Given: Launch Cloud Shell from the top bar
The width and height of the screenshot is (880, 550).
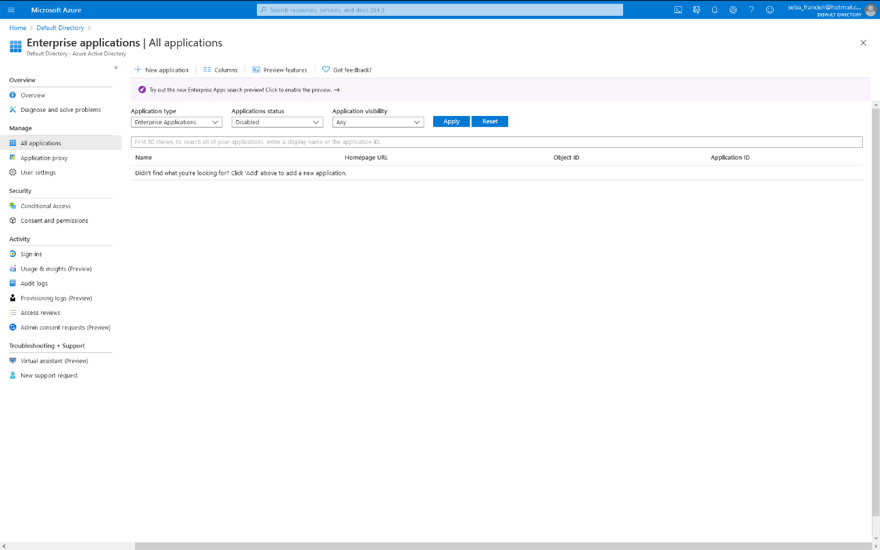Looking at the screenshot, I should click(678, 10).
